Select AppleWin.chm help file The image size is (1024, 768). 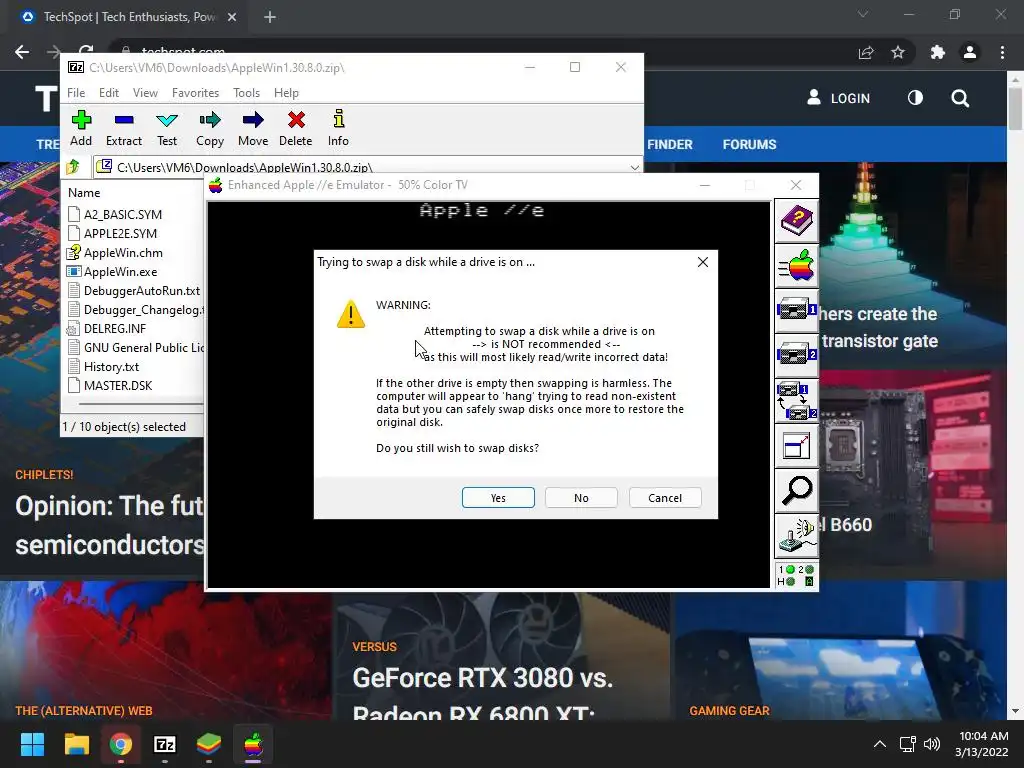pyautogui.click(x=123, y=253)
